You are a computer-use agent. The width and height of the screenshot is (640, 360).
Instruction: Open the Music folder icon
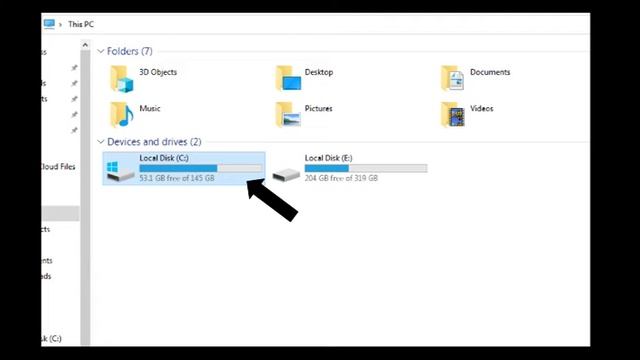tap(122, 115)
